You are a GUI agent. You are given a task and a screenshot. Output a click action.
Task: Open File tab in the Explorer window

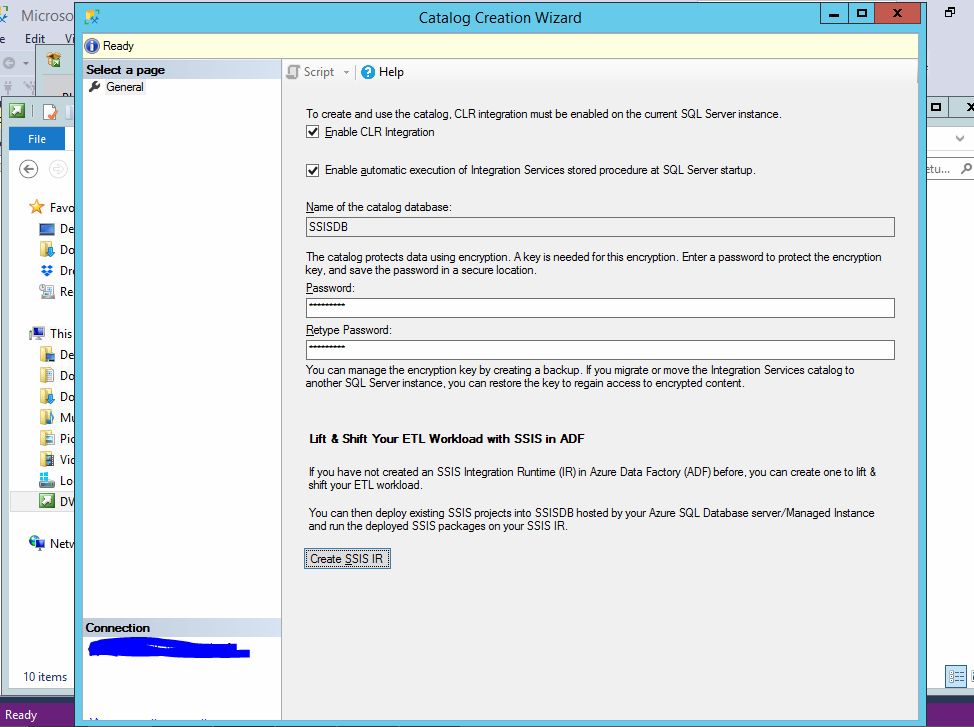click(37, 139)
